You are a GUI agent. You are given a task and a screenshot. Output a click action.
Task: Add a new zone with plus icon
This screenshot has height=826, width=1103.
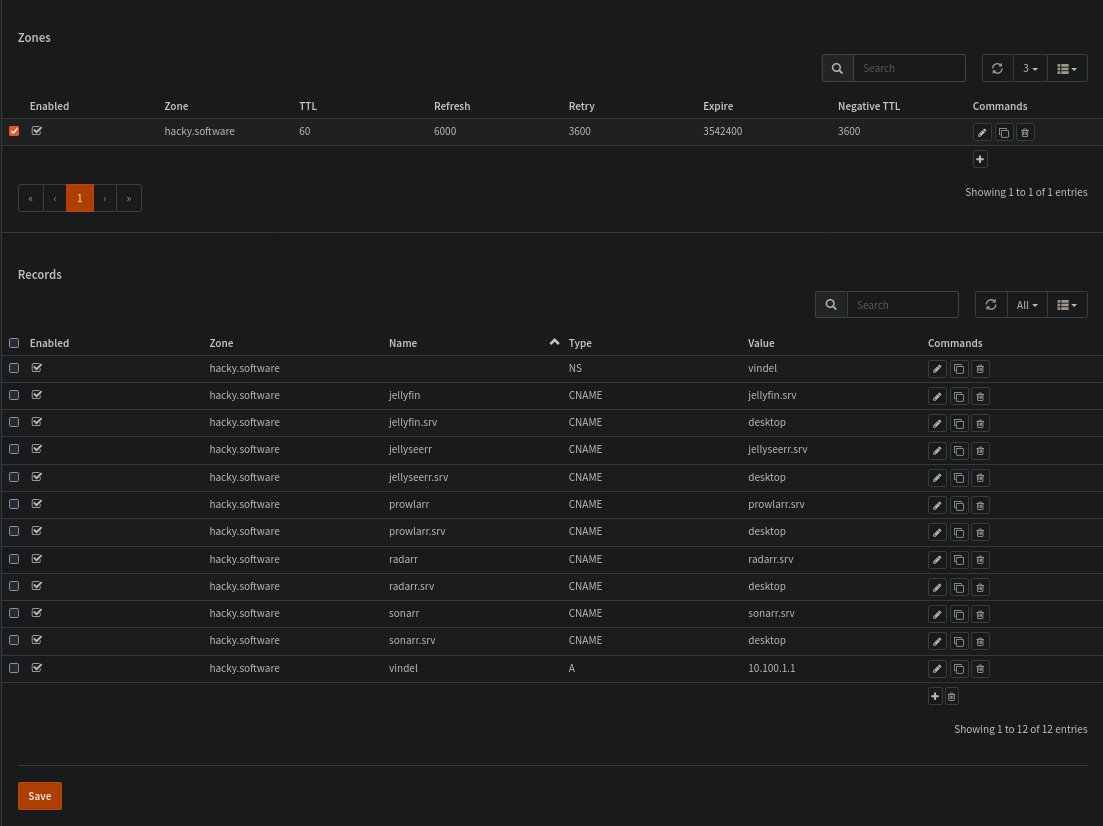[980, 159]
